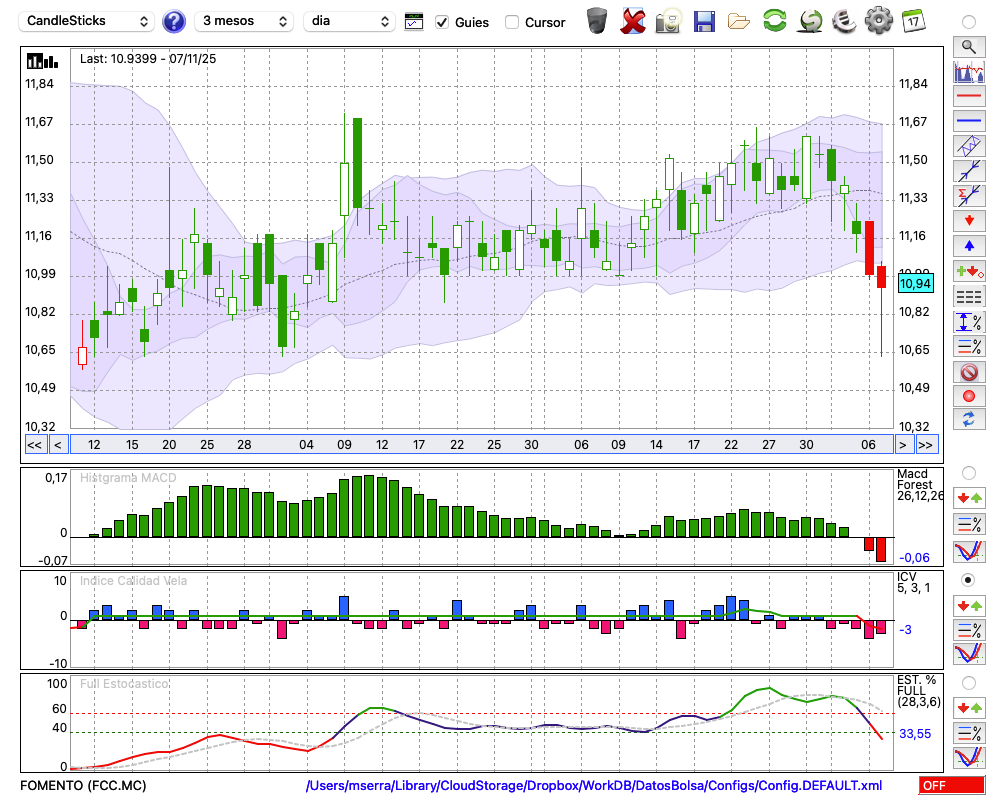Open the dia interval dropdown
Viewport: 1000px width, 800px height.
(349, 21)
